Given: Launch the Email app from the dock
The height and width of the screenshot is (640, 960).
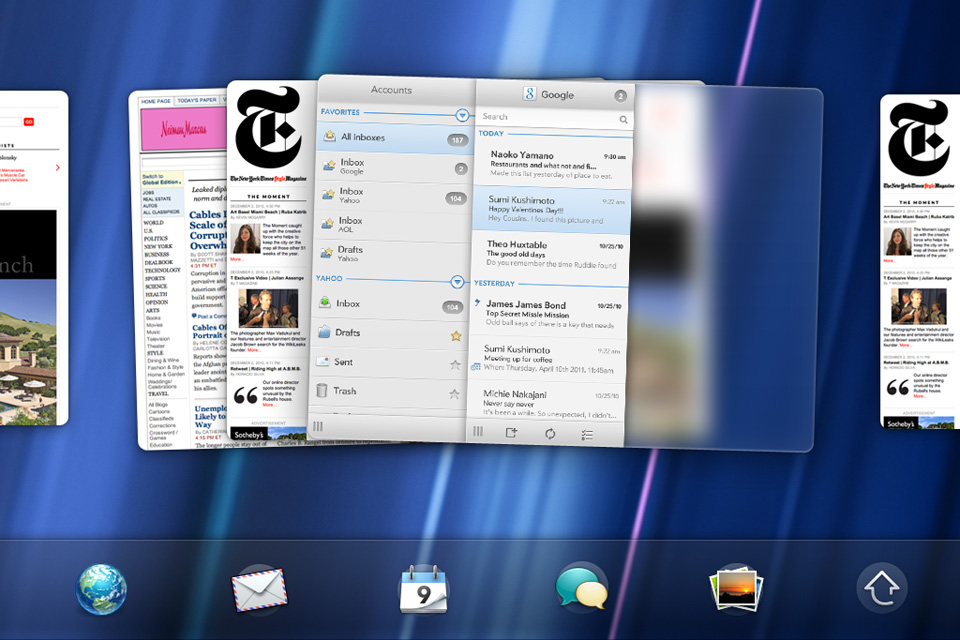Looking at the screenshot, I should click(258, 589).
